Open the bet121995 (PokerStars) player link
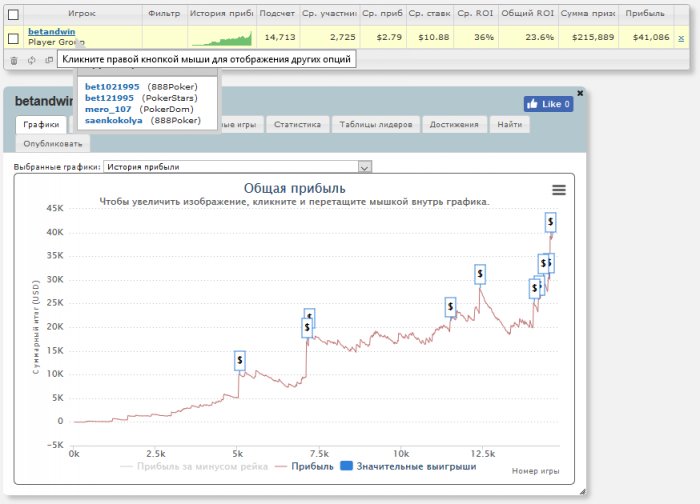 point(109,98)
